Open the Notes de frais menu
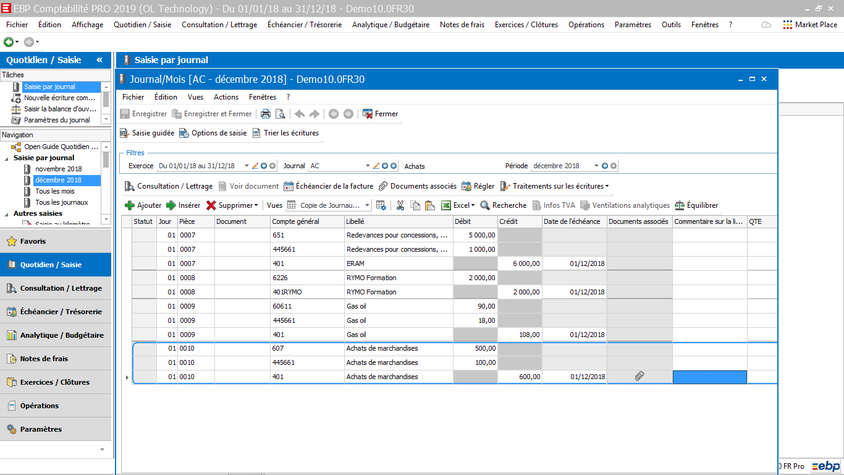Screen dimensions: 844x475 click(x=462, y=25)
